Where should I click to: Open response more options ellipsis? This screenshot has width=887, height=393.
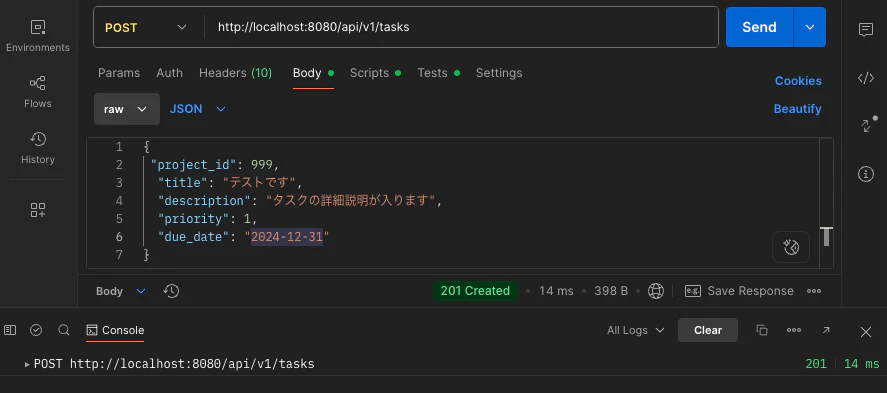[814, 291]
